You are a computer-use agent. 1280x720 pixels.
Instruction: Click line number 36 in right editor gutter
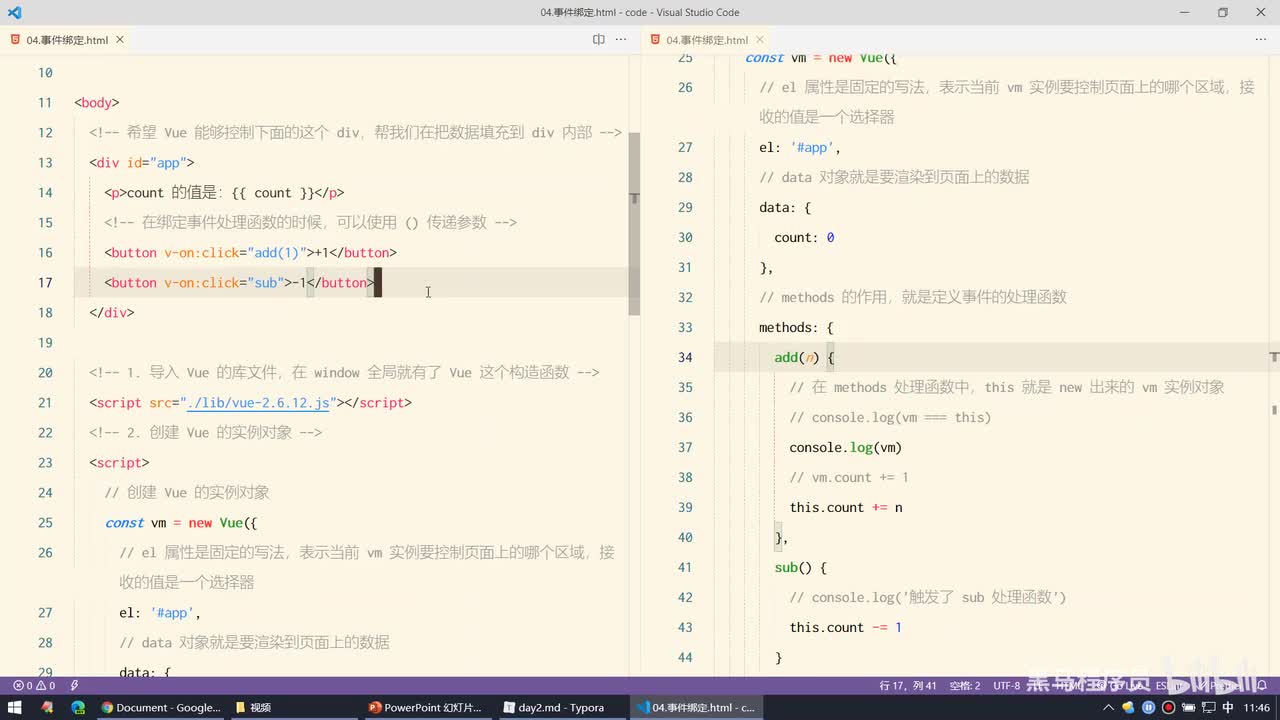click(x=684, y=417)
